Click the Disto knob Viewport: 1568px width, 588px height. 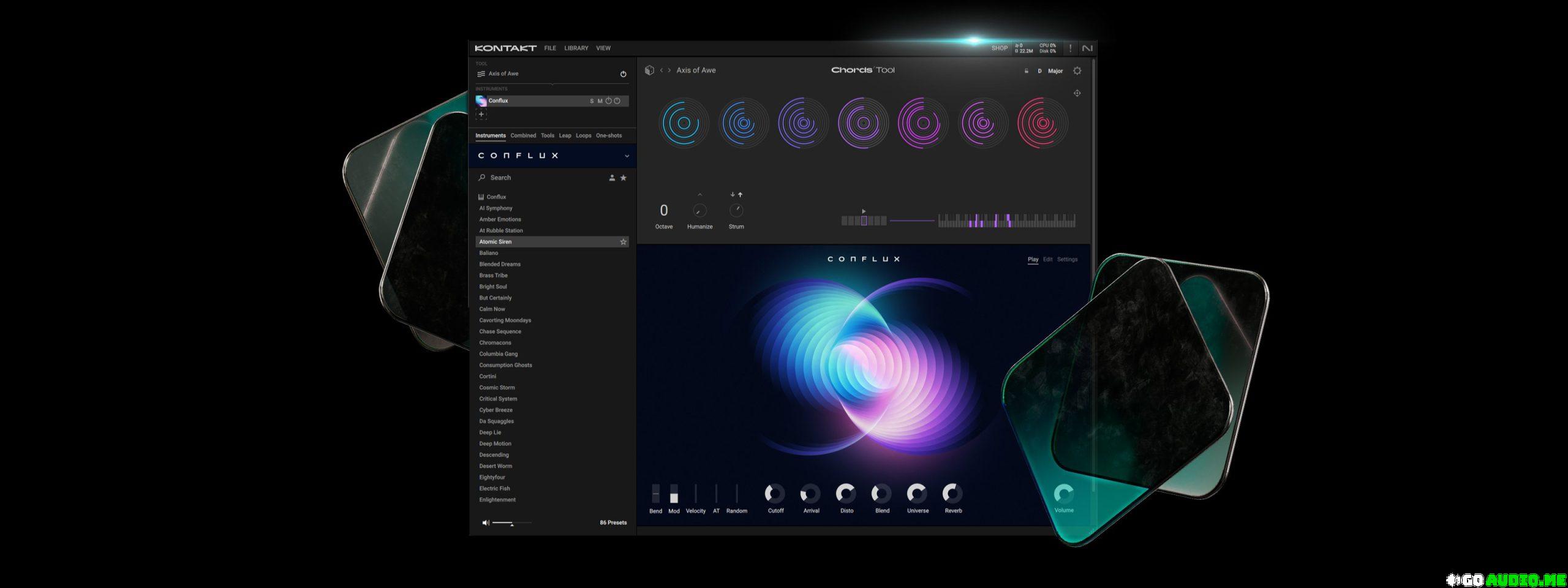click(846, 493)
